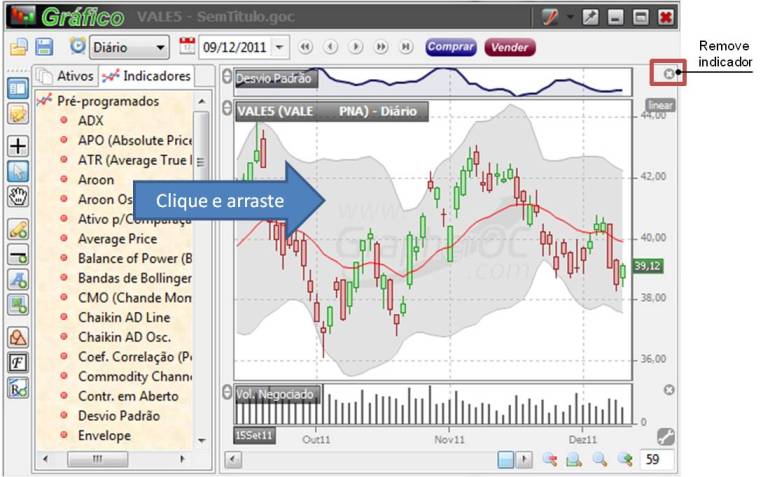763x477 pixels.
Task: Fast-forward several periods
Action: [381, 47]
